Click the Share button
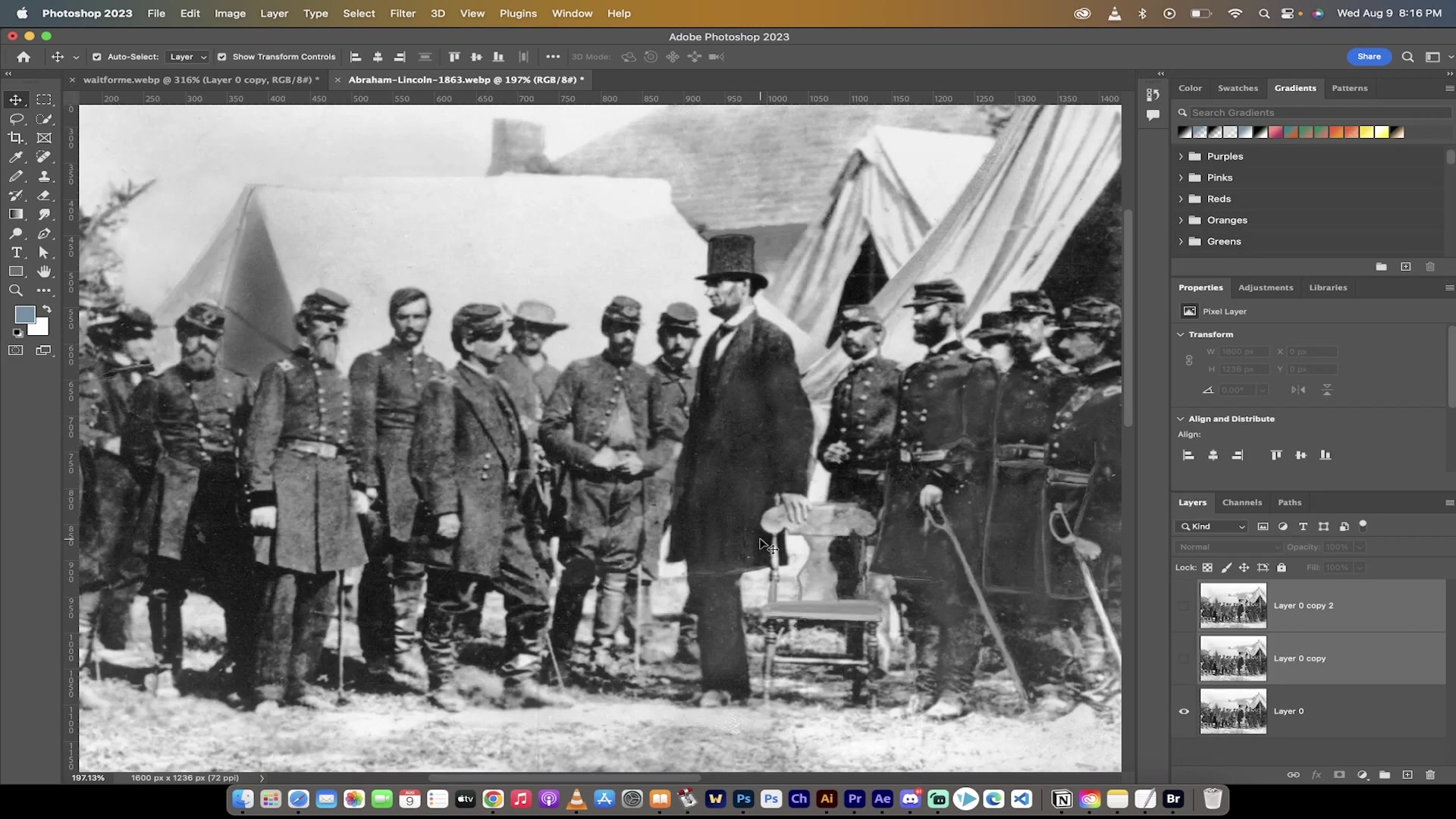 pyautogui.click(x=1369, y=57)
